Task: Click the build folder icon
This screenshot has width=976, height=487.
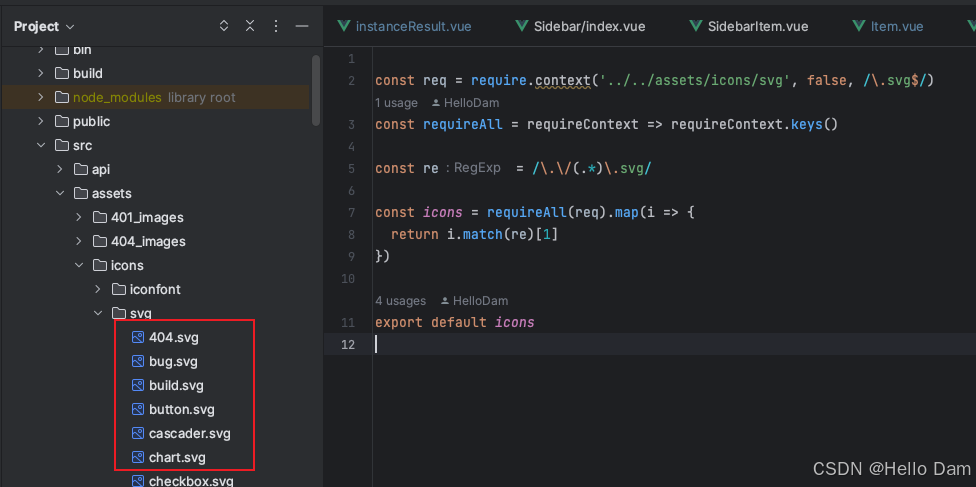Action: [x=61, y=73]
